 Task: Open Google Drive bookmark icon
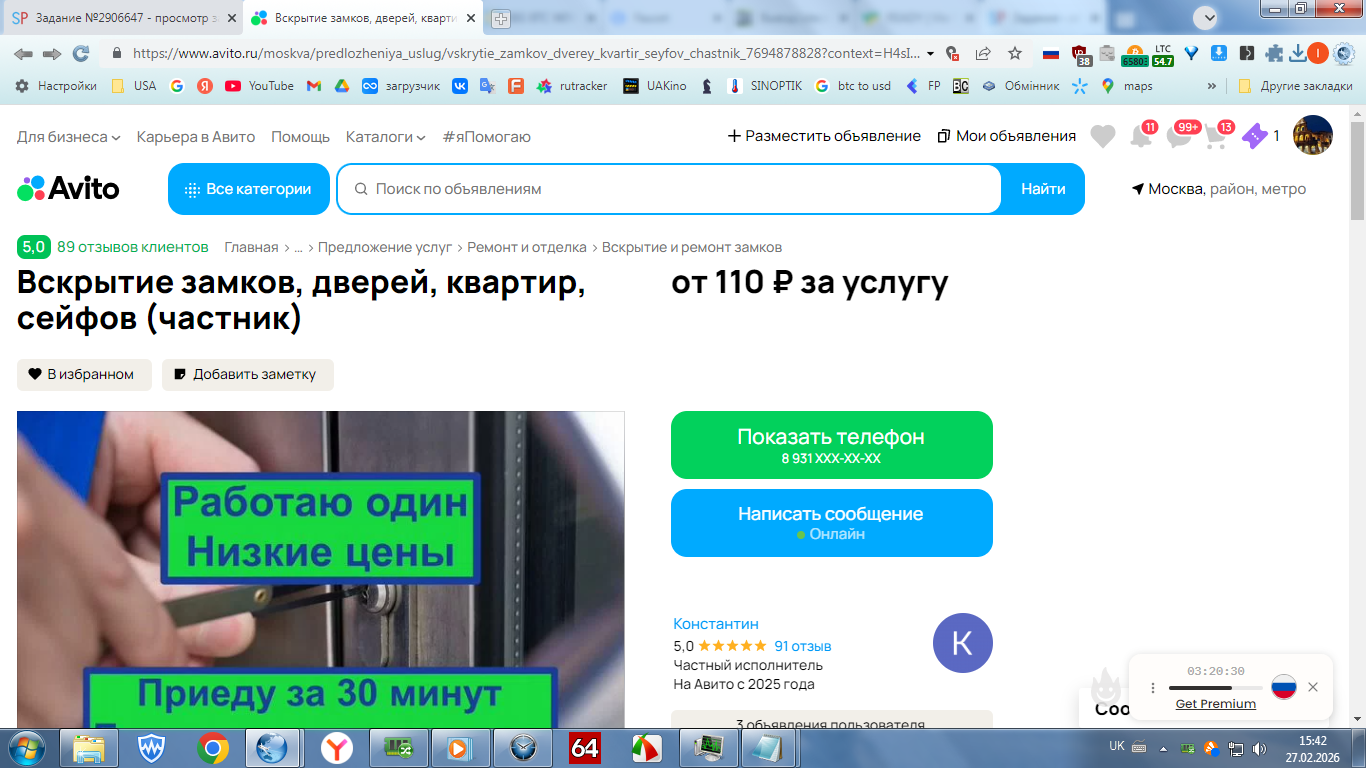(341, 86)
